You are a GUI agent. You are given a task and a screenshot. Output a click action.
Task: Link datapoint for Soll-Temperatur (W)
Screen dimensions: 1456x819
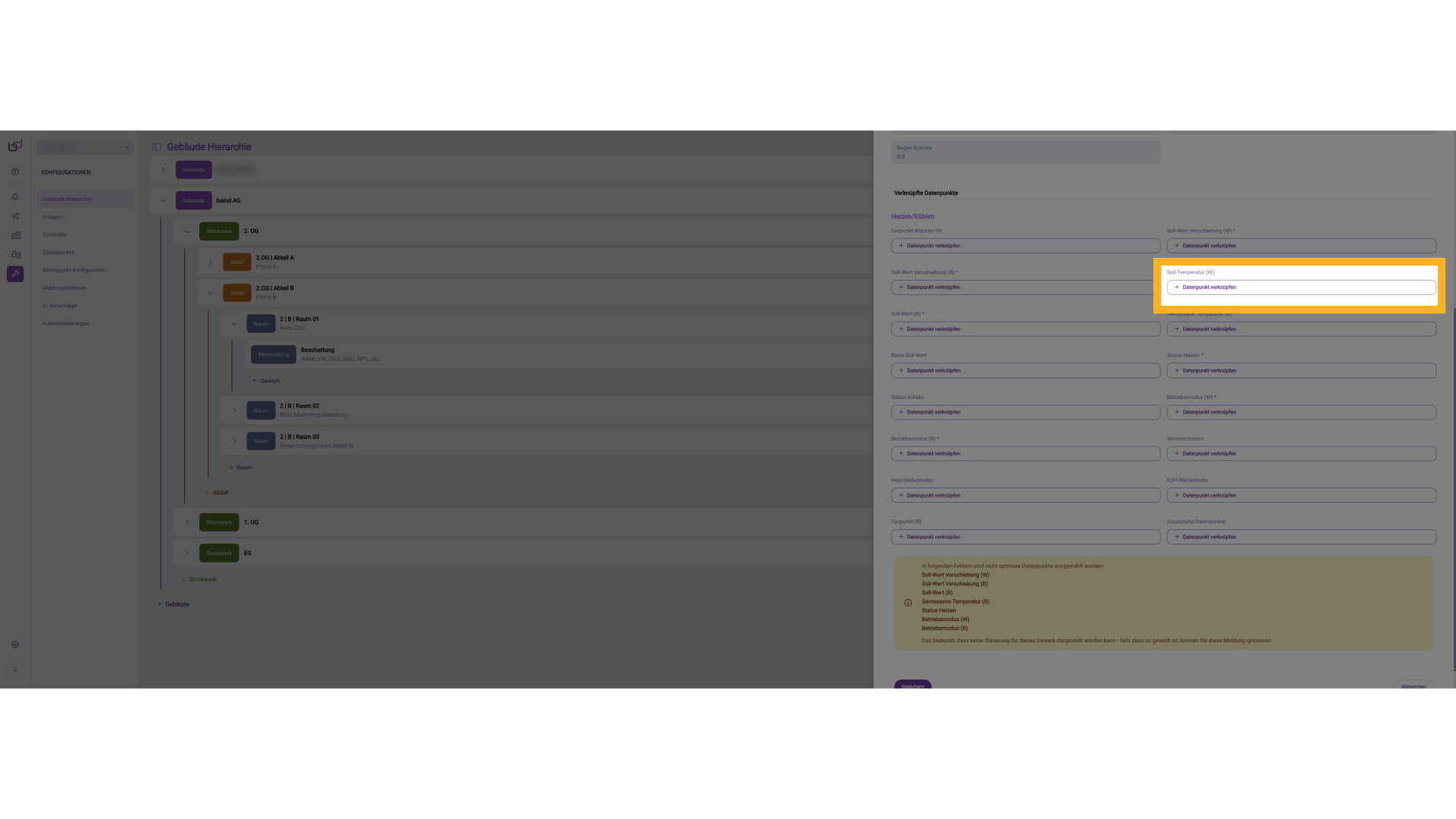[x=1301, y=287]
